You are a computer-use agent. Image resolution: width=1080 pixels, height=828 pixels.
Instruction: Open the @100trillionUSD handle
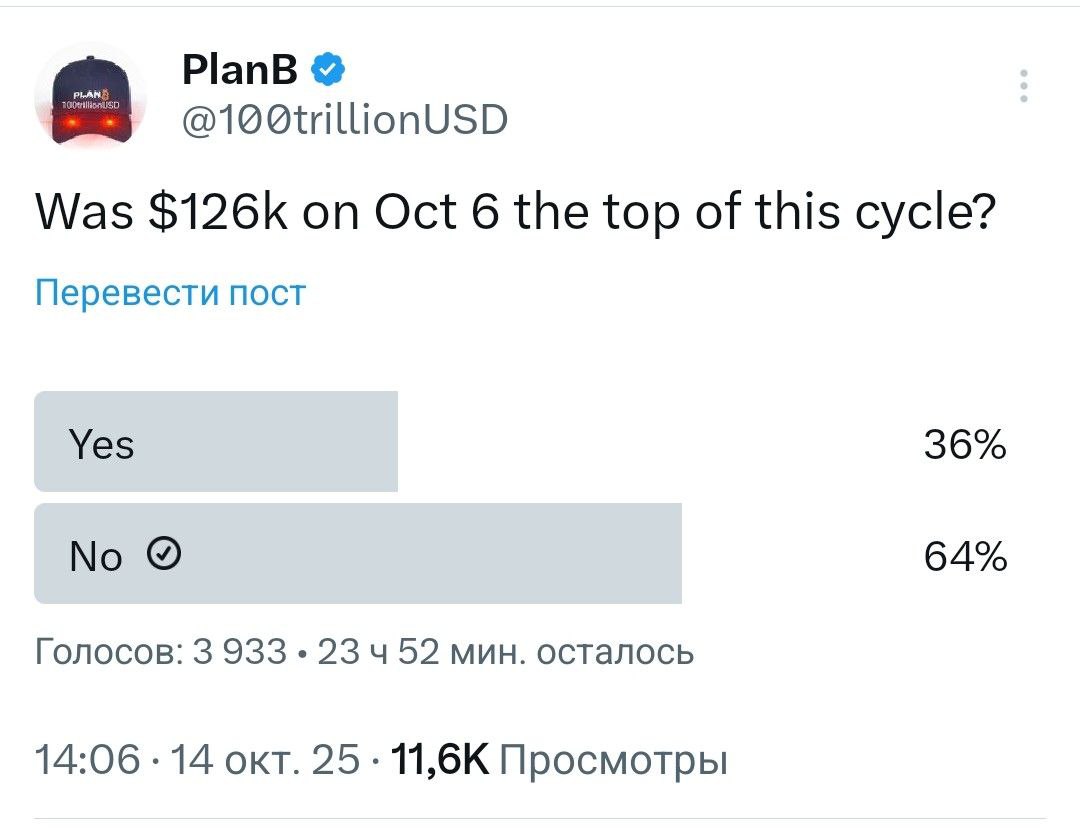pyautogui.click(x=344, y=120)
